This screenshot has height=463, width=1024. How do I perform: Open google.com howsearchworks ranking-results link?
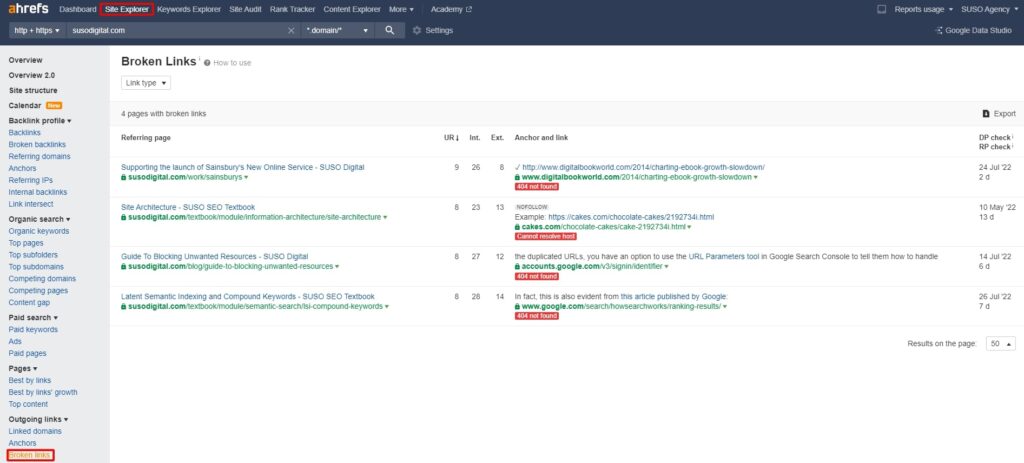[621, 306]
